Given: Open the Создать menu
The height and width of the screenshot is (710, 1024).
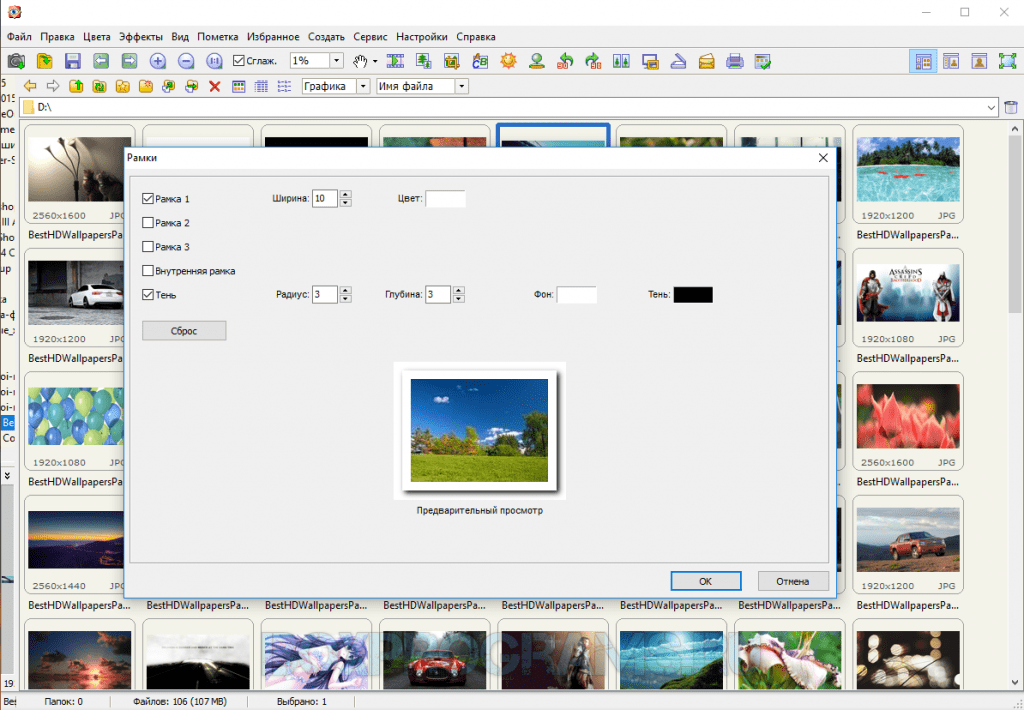Looking at the screenshot, I should [x=326, y=37].
